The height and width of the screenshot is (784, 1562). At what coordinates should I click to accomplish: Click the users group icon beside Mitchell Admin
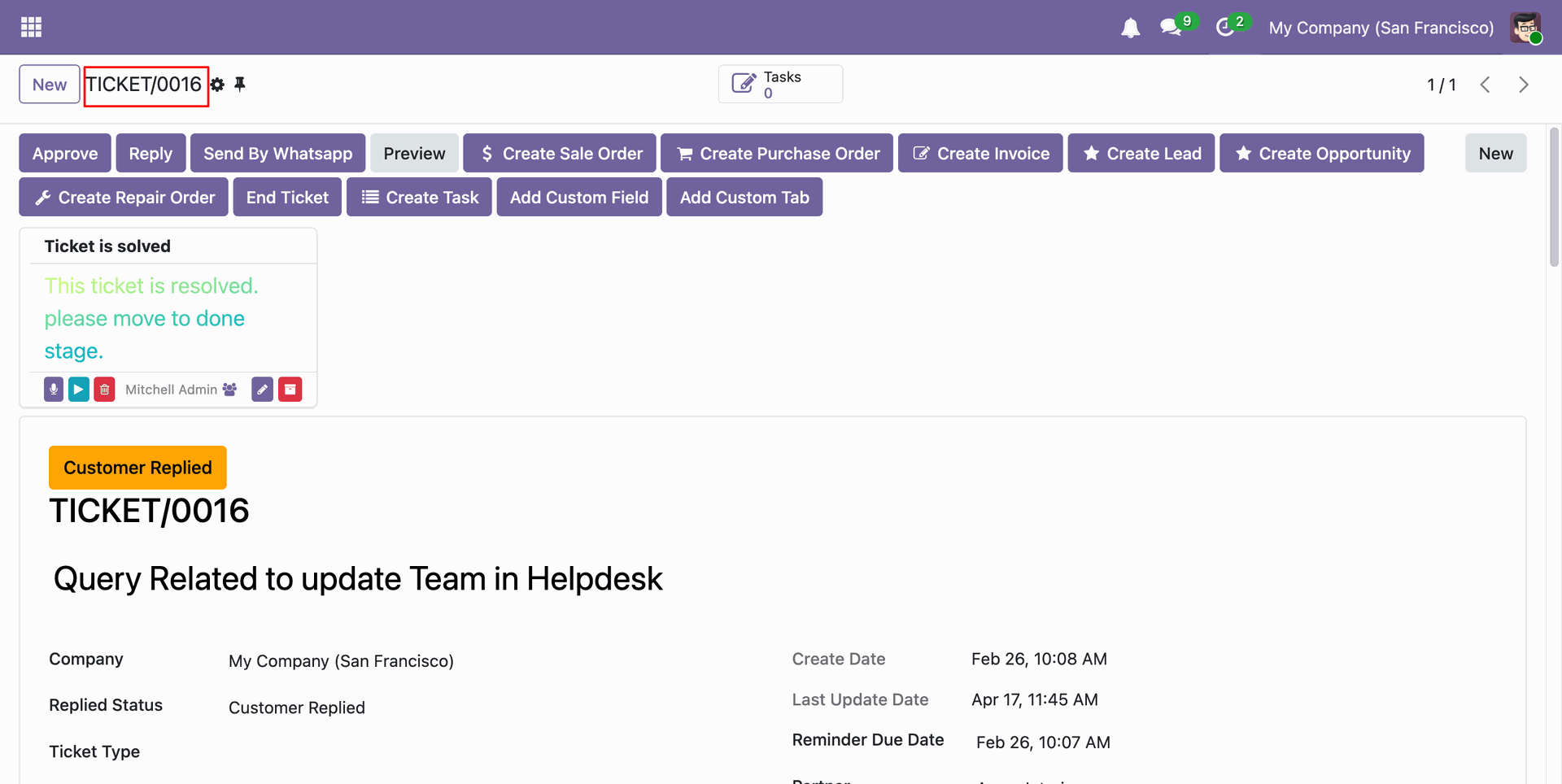pyautogui.click(x=229, y=390)
